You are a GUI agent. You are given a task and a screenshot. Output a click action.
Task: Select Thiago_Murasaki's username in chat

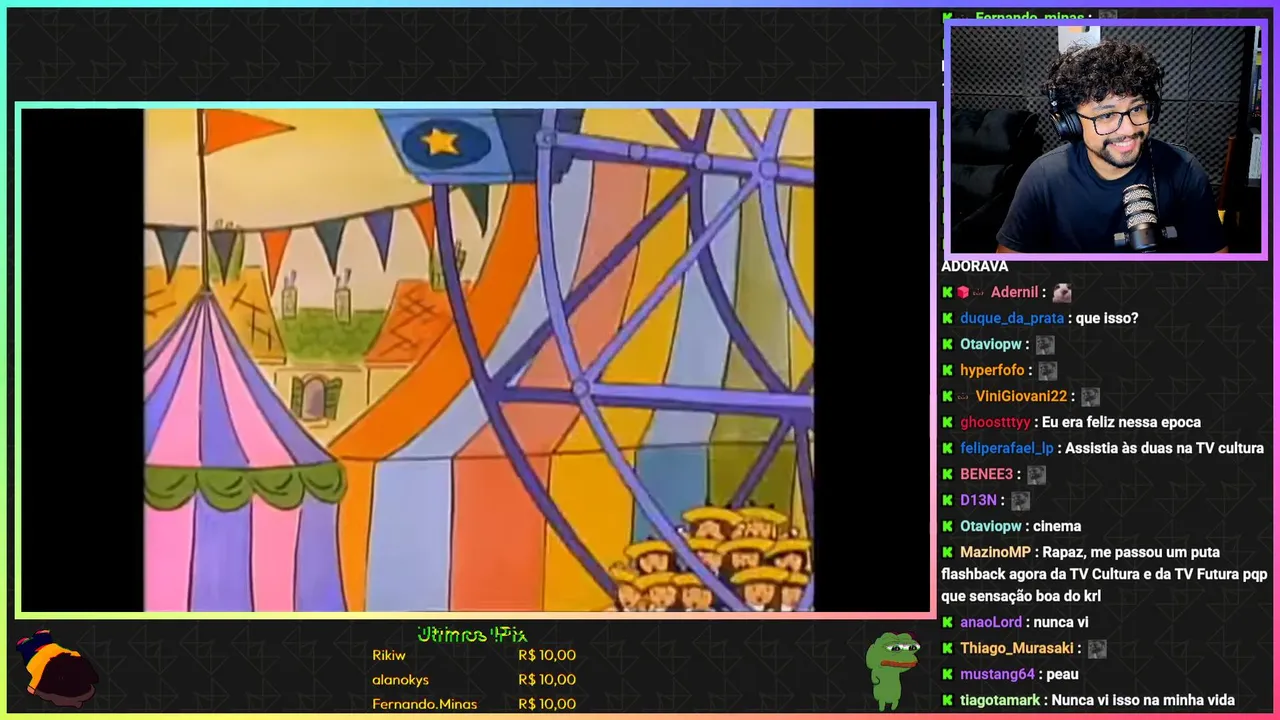(x=1017, y=648)
